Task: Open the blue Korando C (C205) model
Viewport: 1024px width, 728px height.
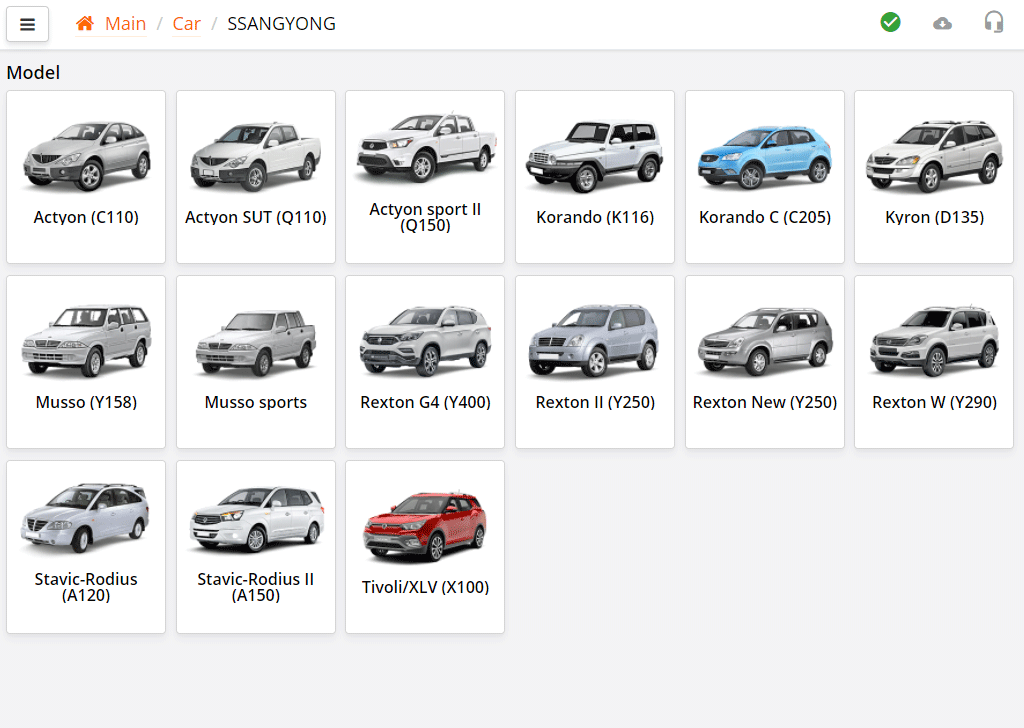Action: tap(764, 177)
